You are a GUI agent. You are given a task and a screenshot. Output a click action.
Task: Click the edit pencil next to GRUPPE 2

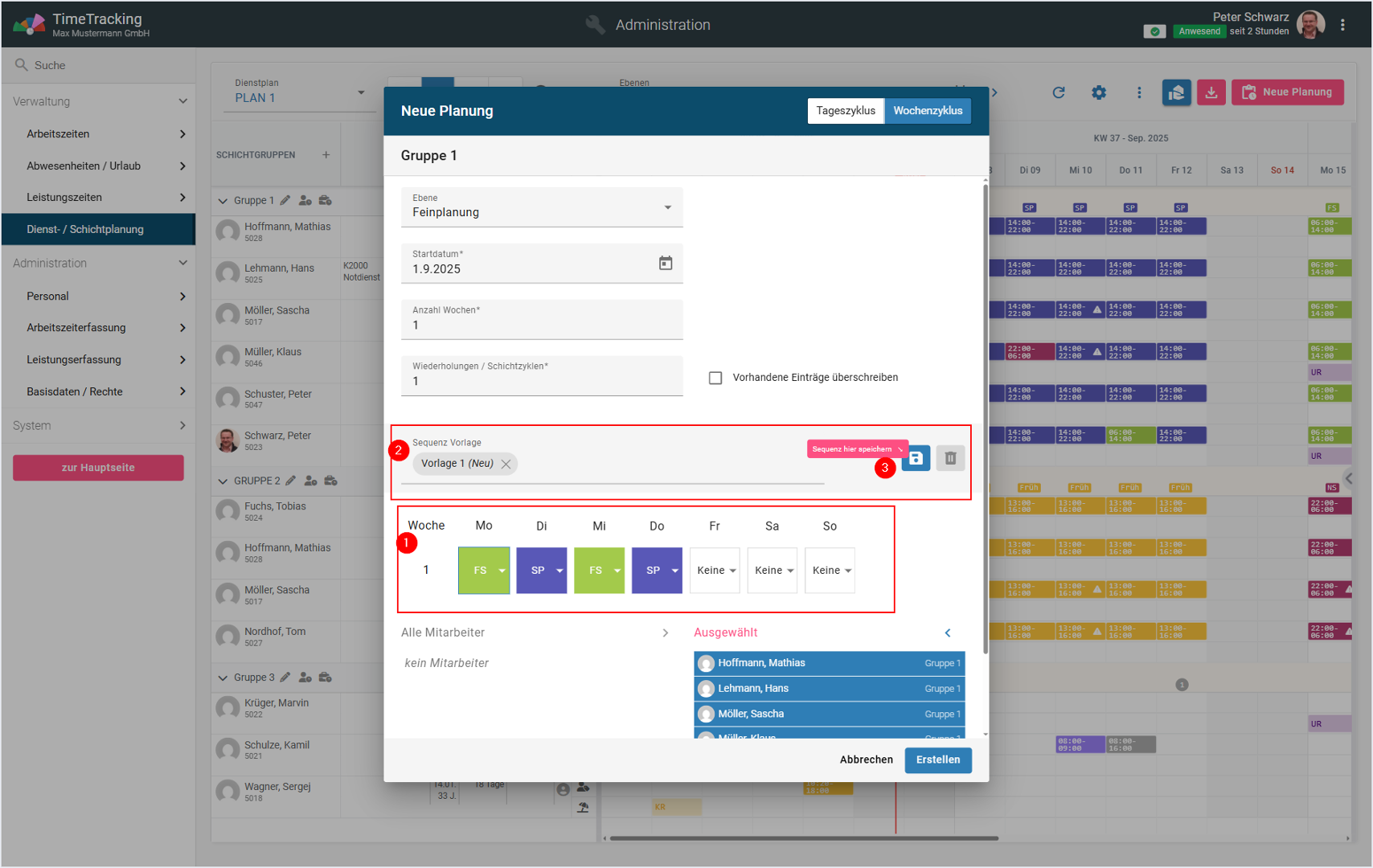(291, 481)
